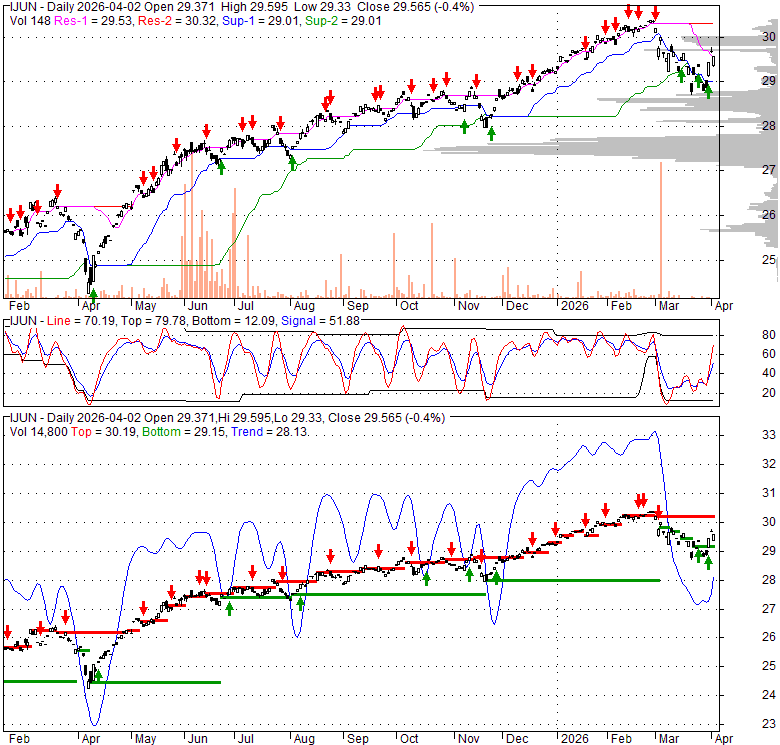Screen dimensions: 780x745
Task: Click the green buy arrow below the April low
Action: tap(93, 295)
